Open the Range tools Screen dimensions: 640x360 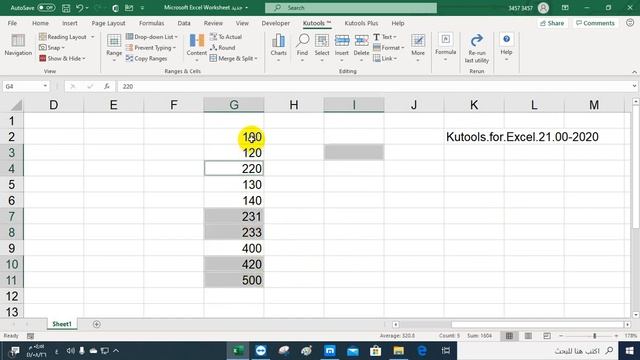[x=114, y=48]
